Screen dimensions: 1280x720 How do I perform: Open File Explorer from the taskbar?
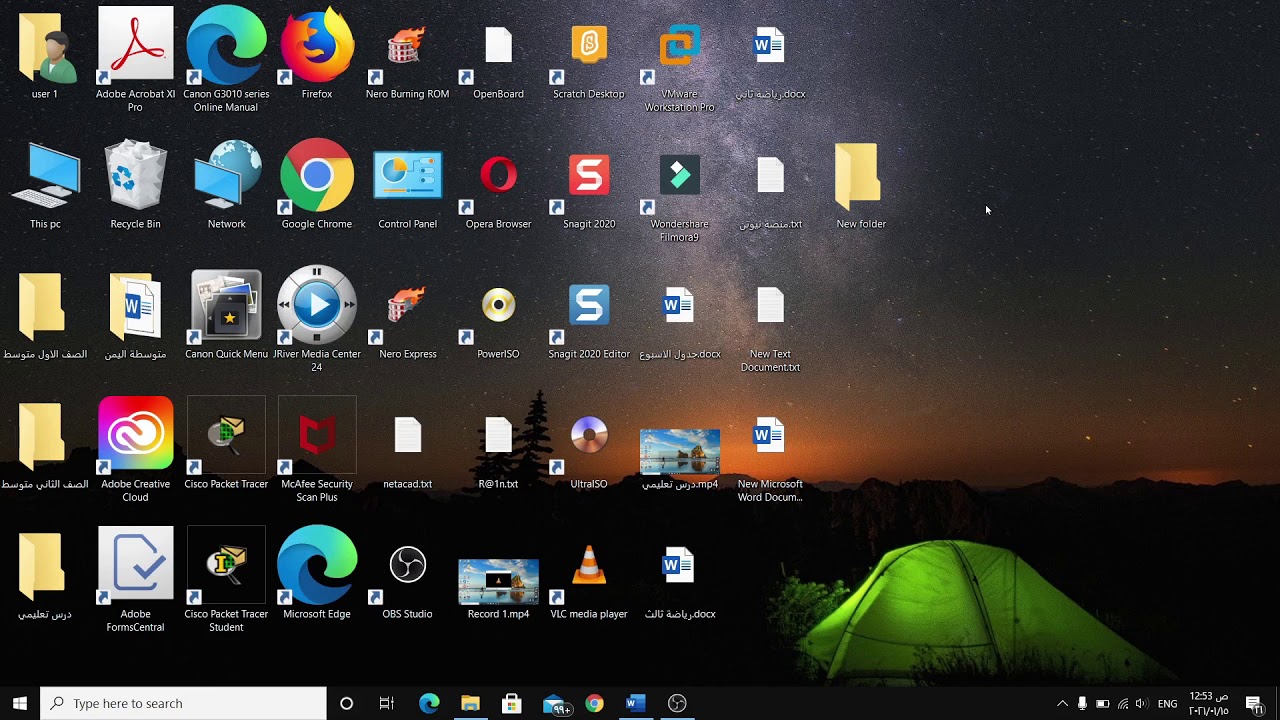pos(470,703)
